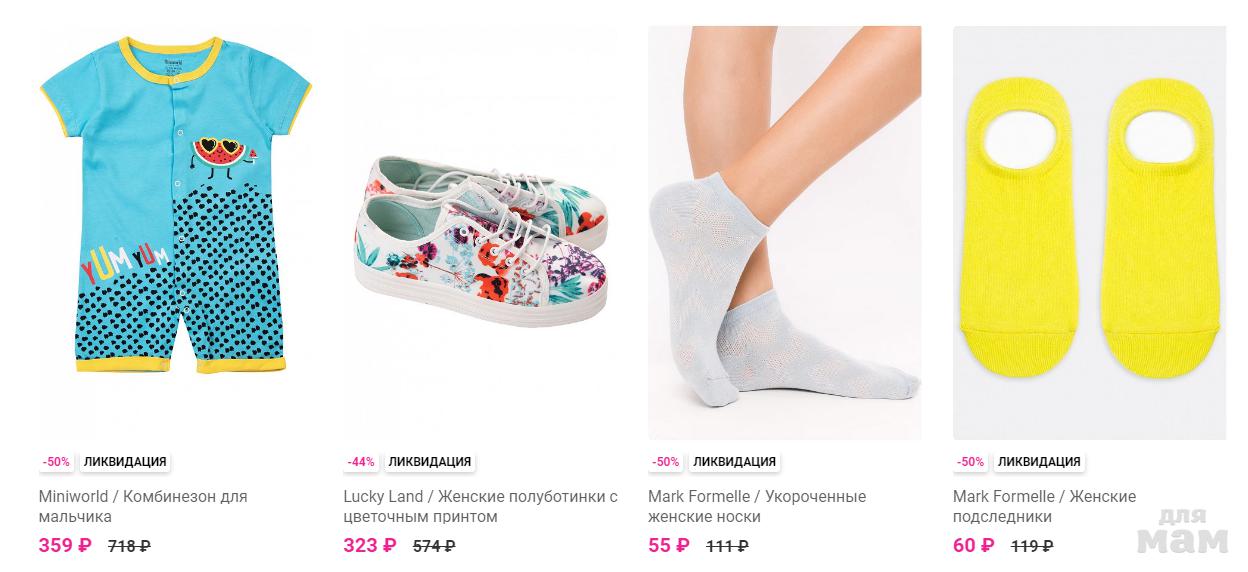1248x572 pixels.
Task: Click the 55 ₽ sale price
Action: click(x=669, y=546)
